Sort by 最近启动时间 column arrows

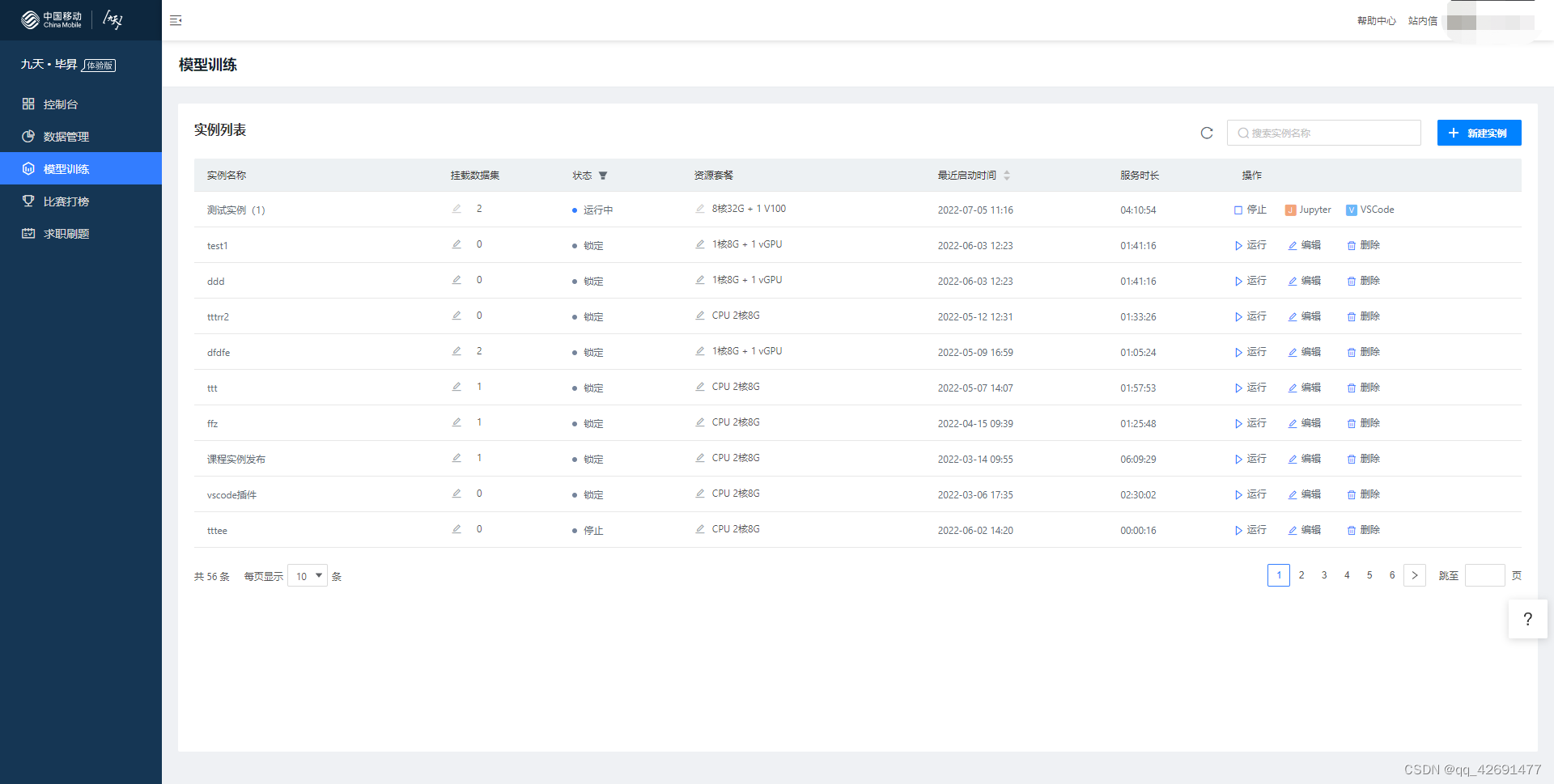point(1007,176)
